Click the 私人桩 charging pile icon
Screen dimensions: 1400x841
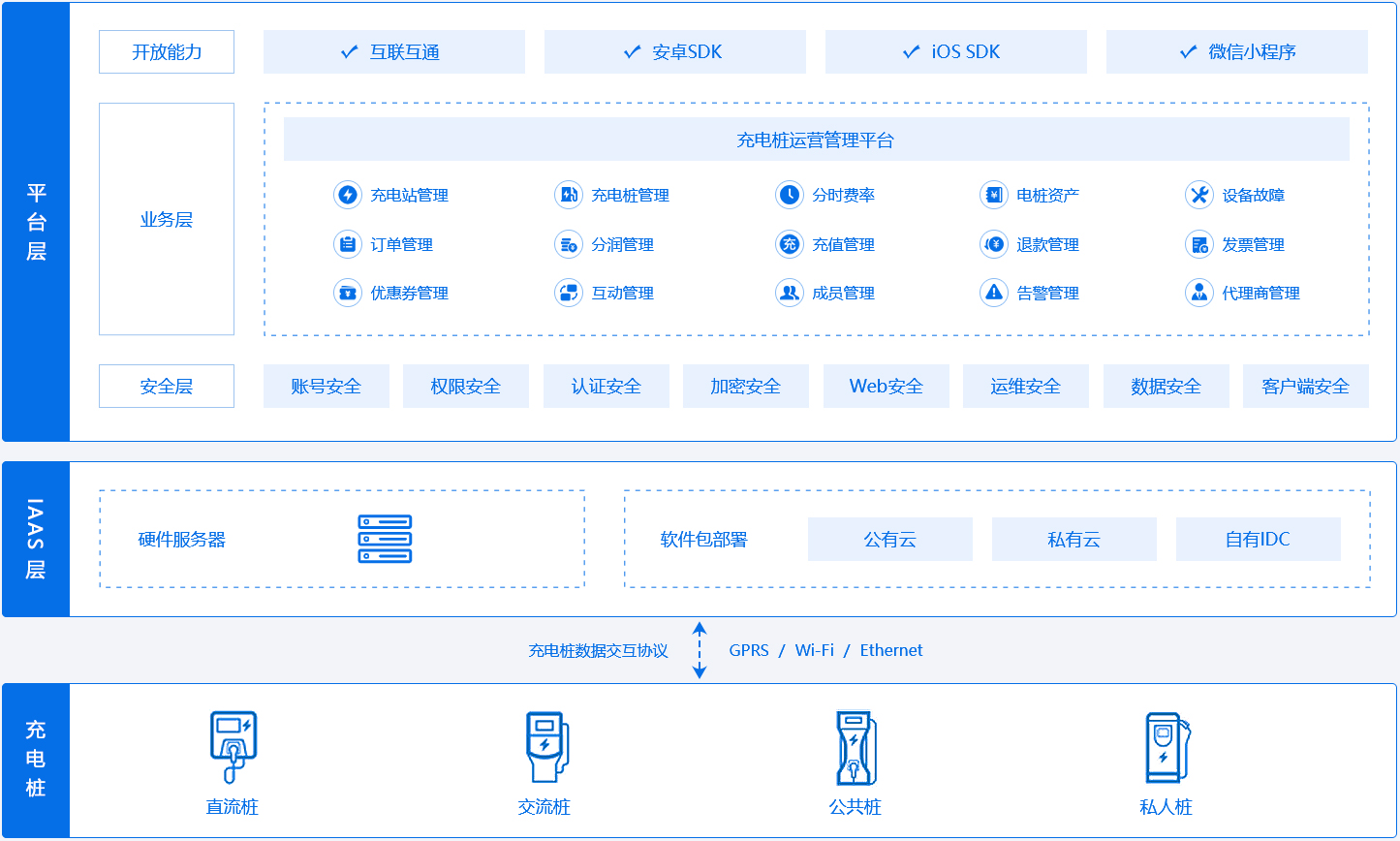coord(1167,747)
